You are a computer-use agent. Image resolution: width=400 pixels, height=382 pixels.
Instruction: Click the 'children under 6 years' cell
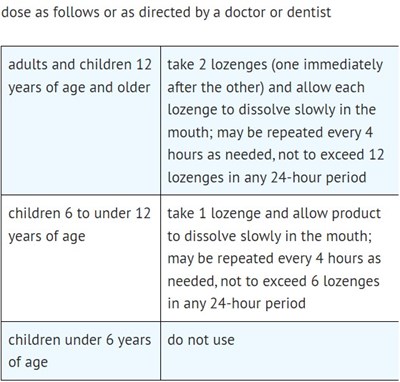pos(81,351)
